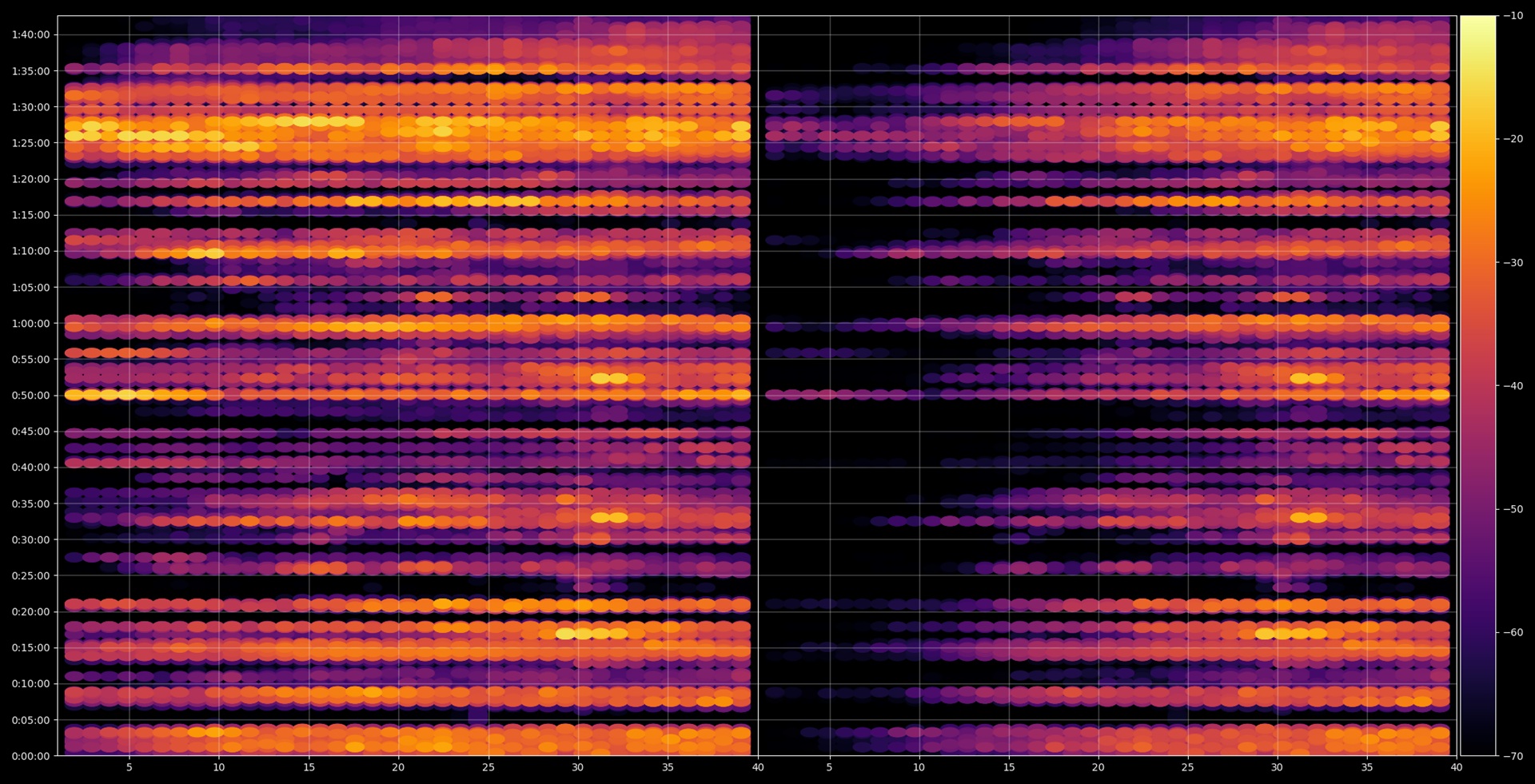
Task: Click x-axis label 15 of left heatmap
Action: (309, 767)
